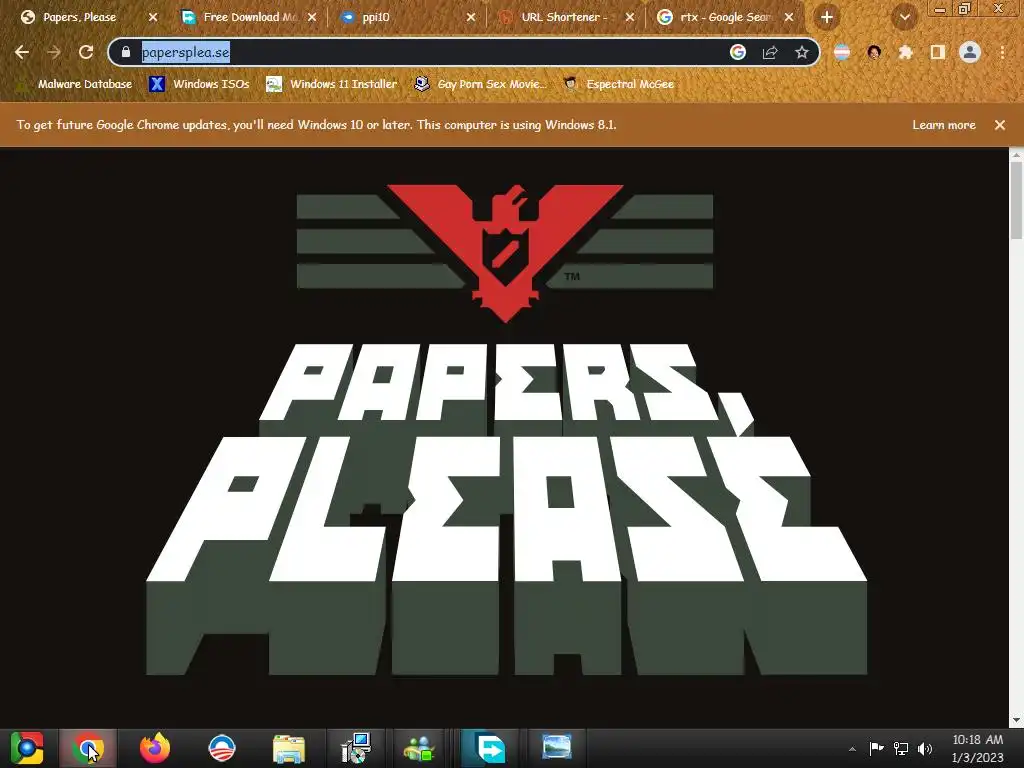The width and height of the screenshot is (1024, 768).
Task: Bookmark this page with the star icon
Action: coord(802,52)
